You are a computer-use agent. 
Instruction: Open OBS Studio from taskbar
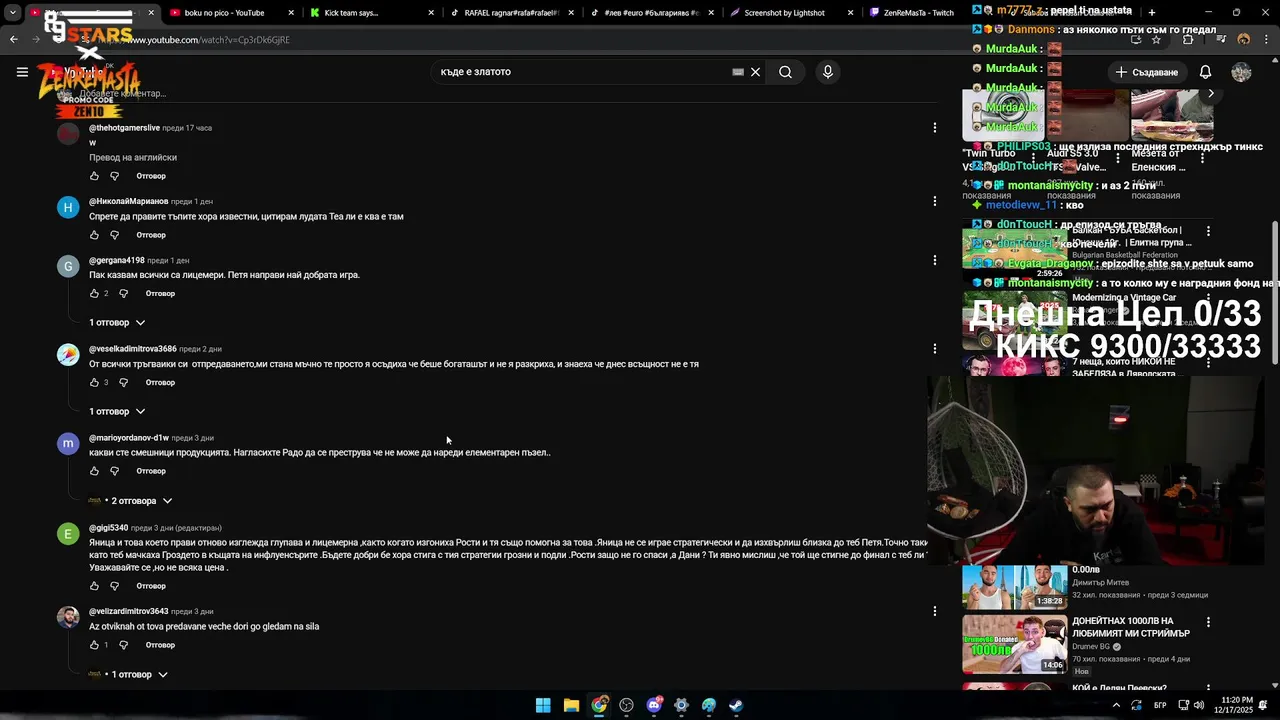click(626, 705)
